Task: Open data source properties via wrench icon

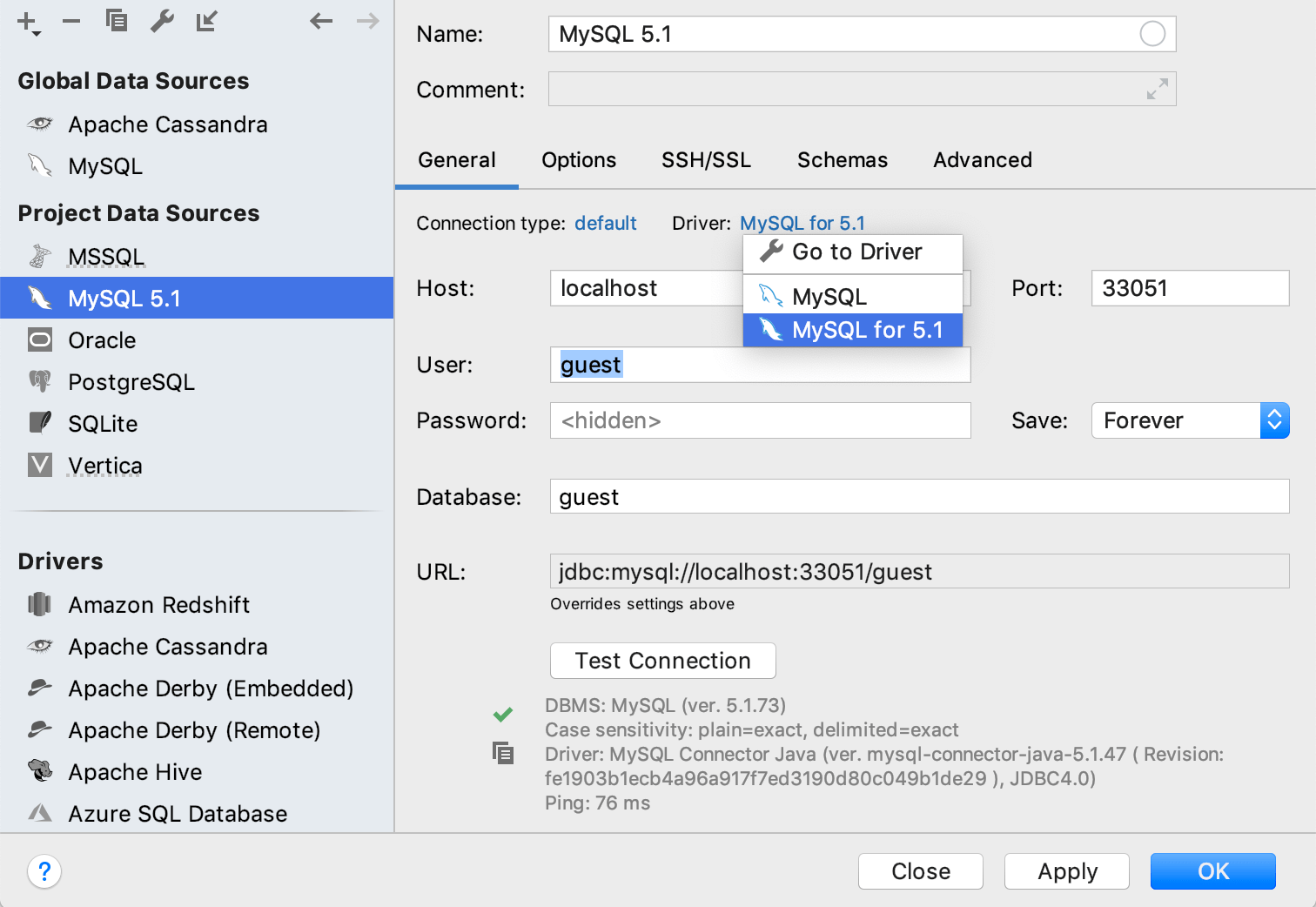Action: [x=162, y=21]
